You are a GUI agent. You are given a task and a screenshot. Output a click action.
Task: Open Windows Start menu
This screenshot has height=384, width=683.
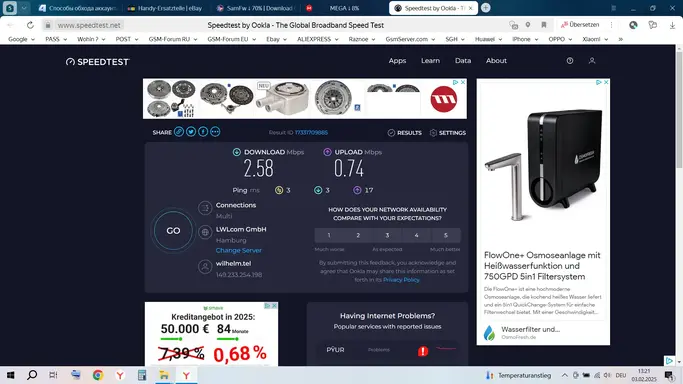[10, 375]
